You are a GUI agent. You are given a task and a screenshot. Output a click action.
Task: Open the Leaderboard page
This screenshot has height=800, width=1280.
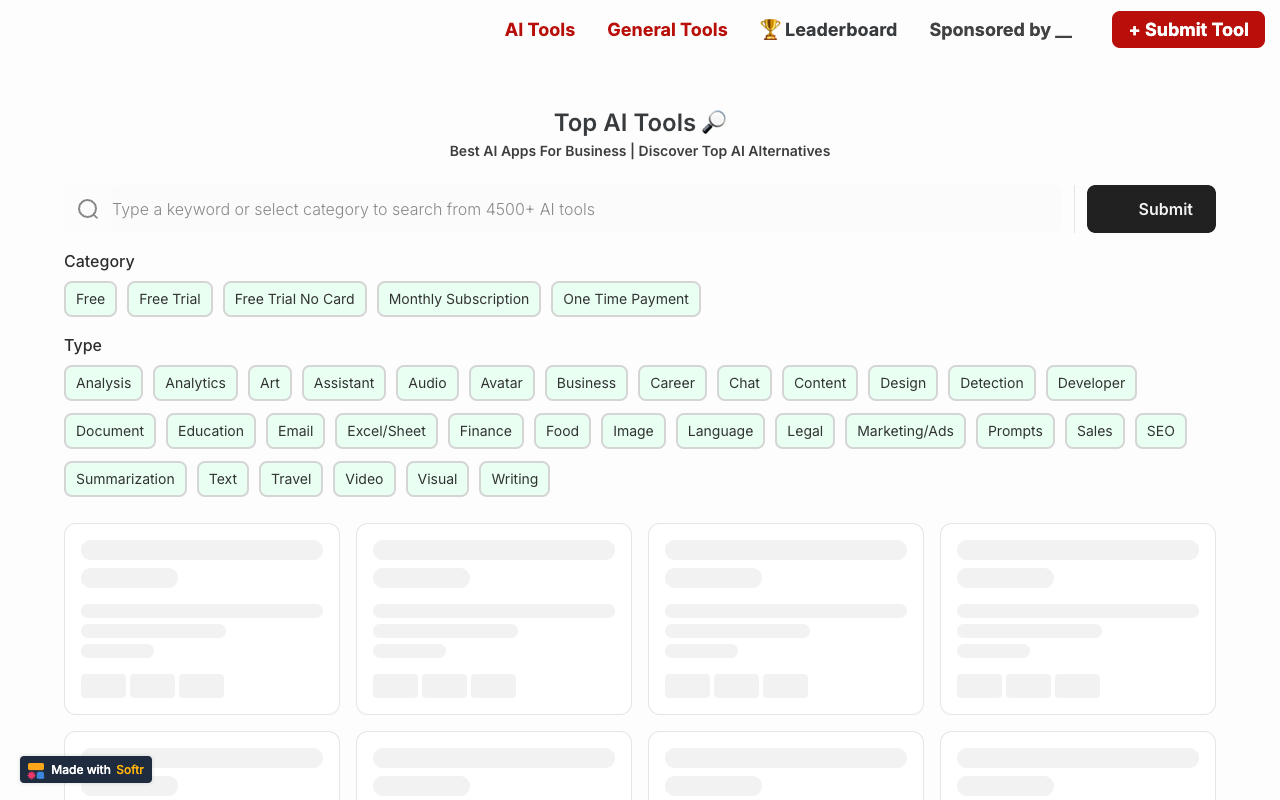point(828,30)
